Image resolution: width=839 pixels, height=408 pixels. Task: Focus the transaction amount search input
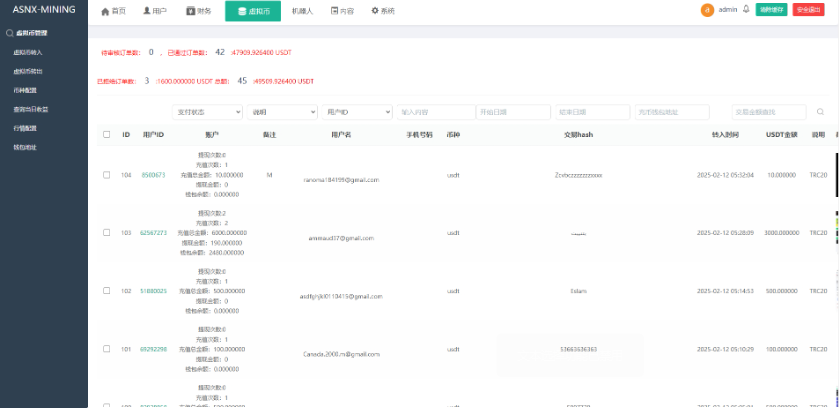(x=769, y=112)
